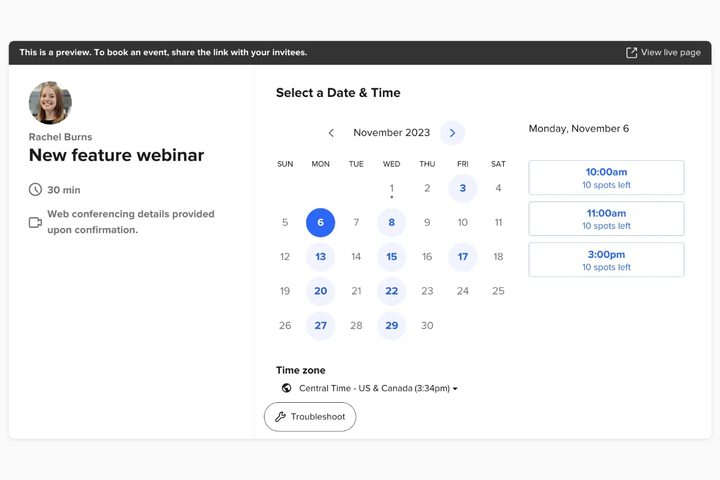Go to the next month arrow
Screen dimensions: 720x480
click(452, 133)
